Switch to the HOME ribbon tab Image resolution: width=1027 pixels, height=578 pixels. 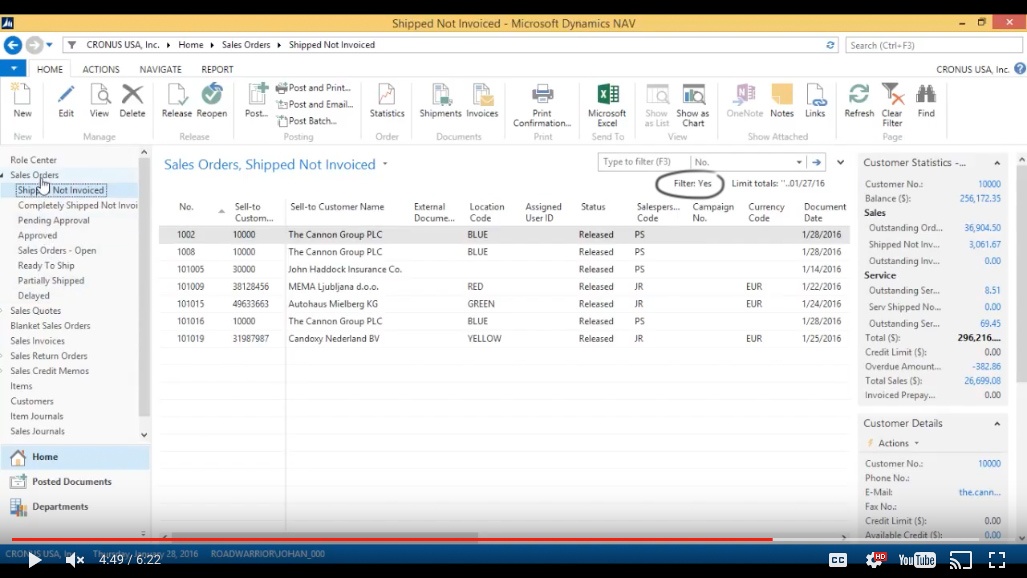tap(50, 69)
